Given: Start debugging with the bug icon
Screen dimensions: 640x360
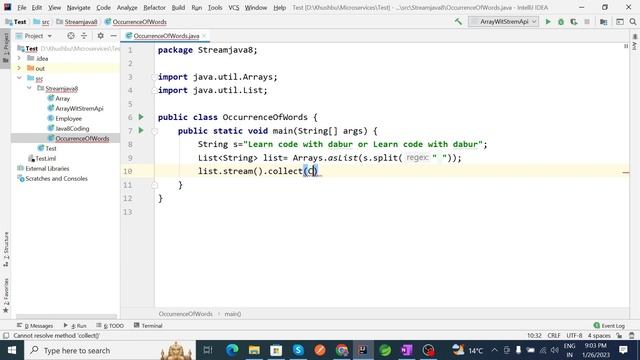Looking at the screenshot, I should click(561, 22).
